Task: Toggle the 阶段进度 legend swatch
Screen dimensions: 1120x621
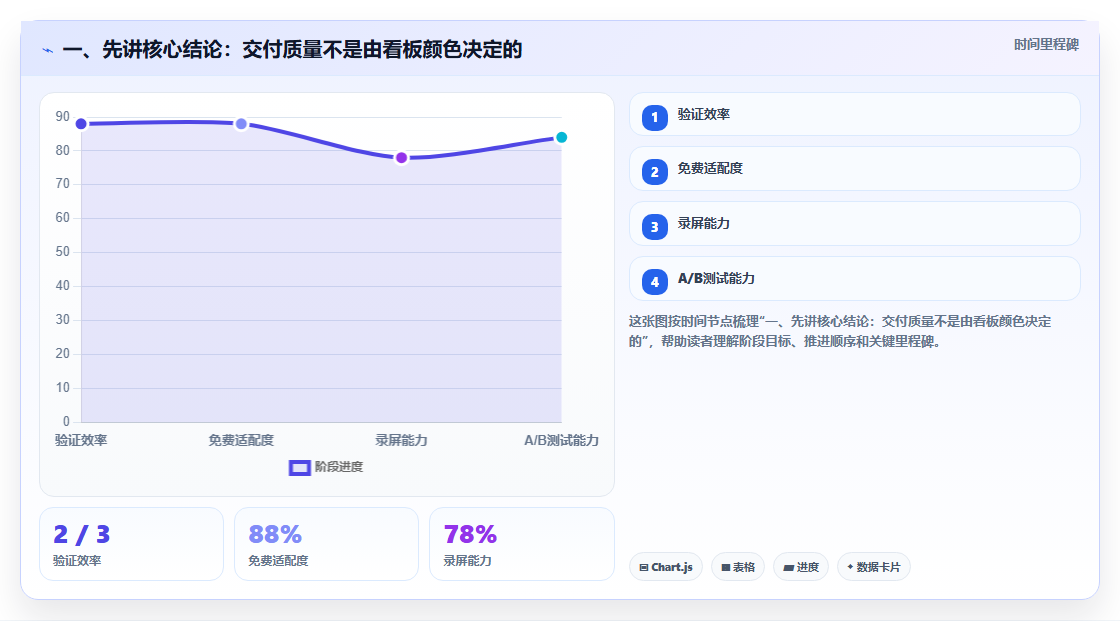Action: pos(299,467)
